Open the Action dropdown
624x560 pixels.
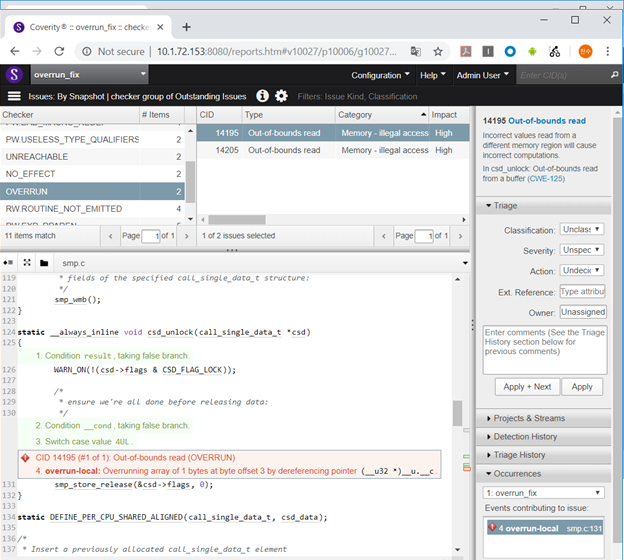581,270
